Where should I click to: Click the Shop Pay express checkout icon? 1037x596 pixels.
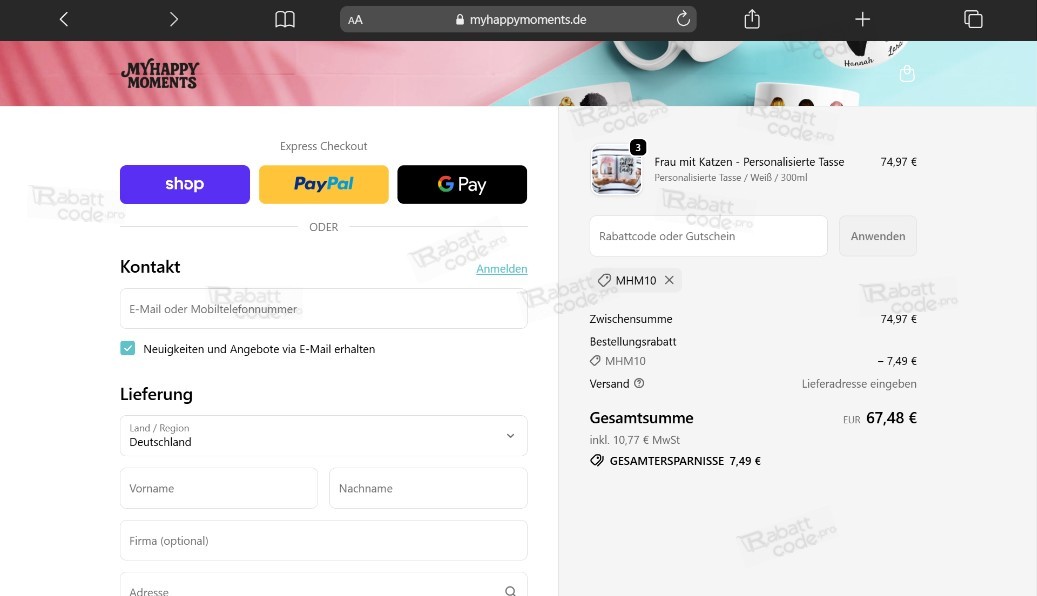184,184
